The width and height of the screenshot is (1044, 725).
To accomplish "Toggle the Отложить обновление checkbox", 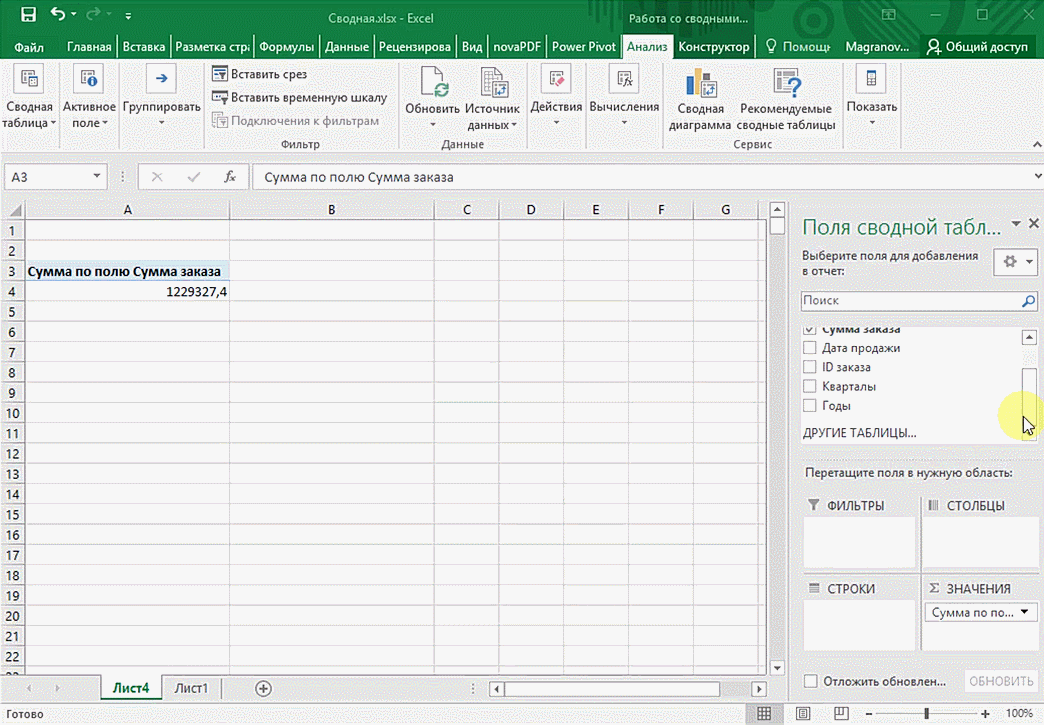I will point(811,681).
